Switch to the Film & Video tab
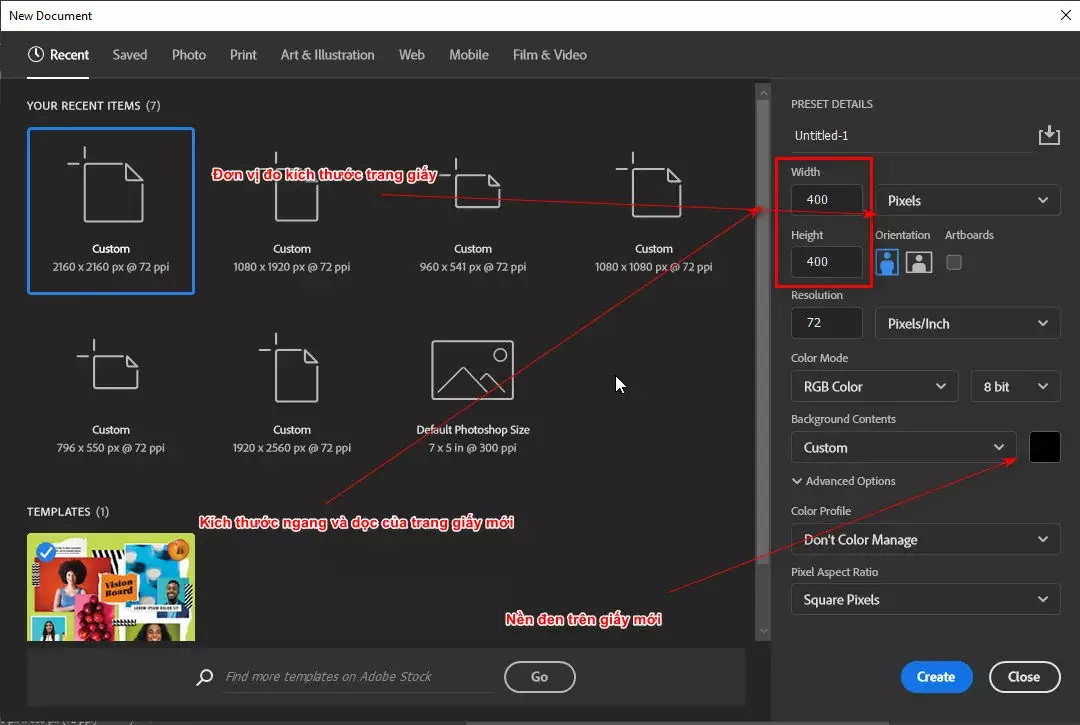Viewport: 1080px width, 725px height. 549,55
